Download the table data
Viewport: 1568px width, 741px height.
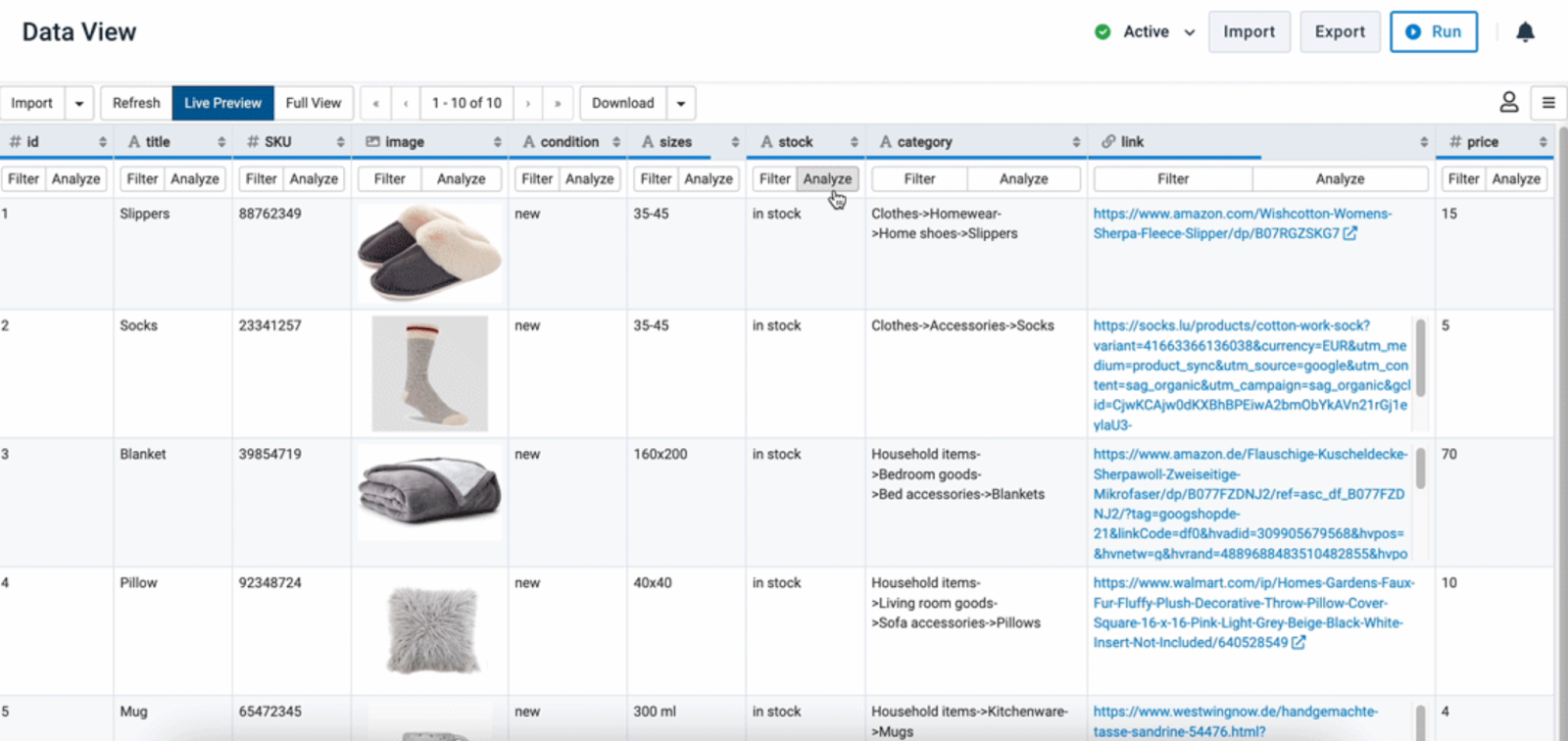pyautogui.click(x=623, y=103)
